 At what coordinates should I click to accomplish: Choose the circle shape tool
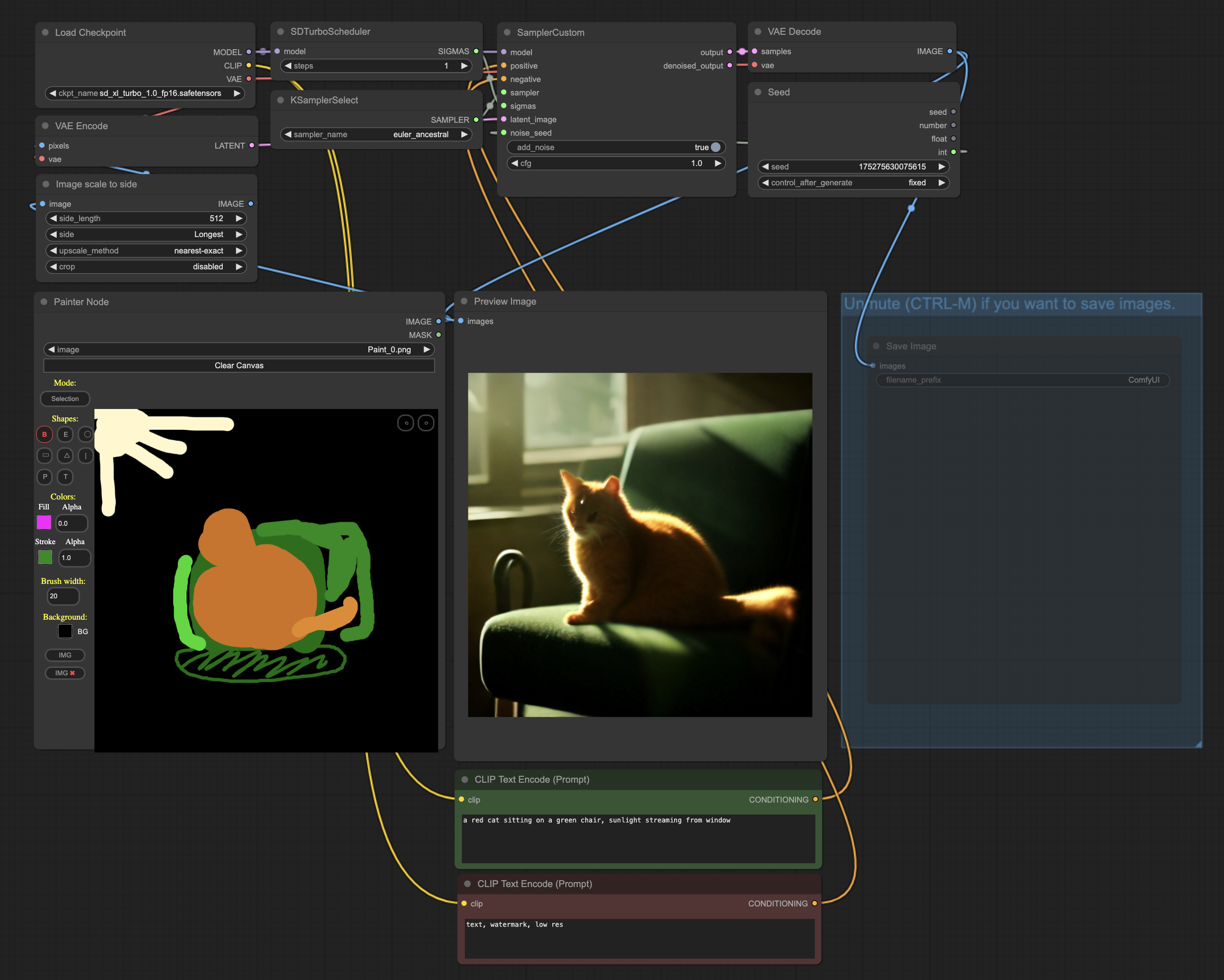[87, 434]
